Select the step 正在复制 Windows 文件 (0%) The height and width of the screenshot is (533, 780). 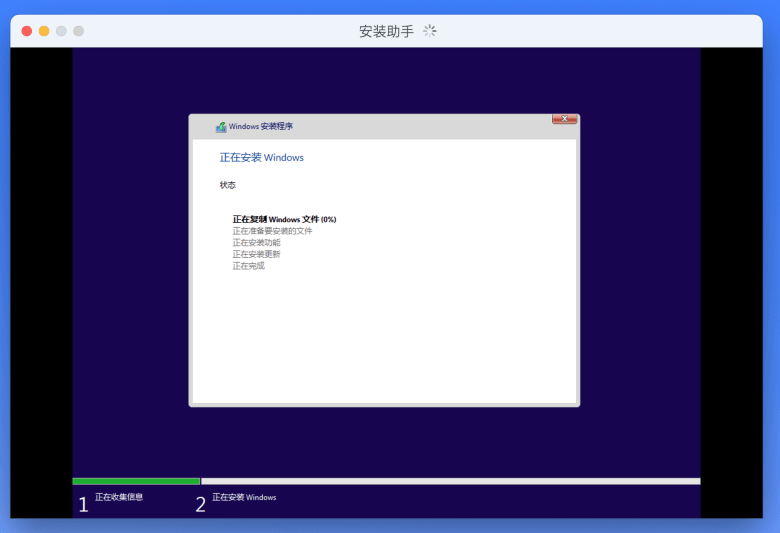[x=285, y=219]
